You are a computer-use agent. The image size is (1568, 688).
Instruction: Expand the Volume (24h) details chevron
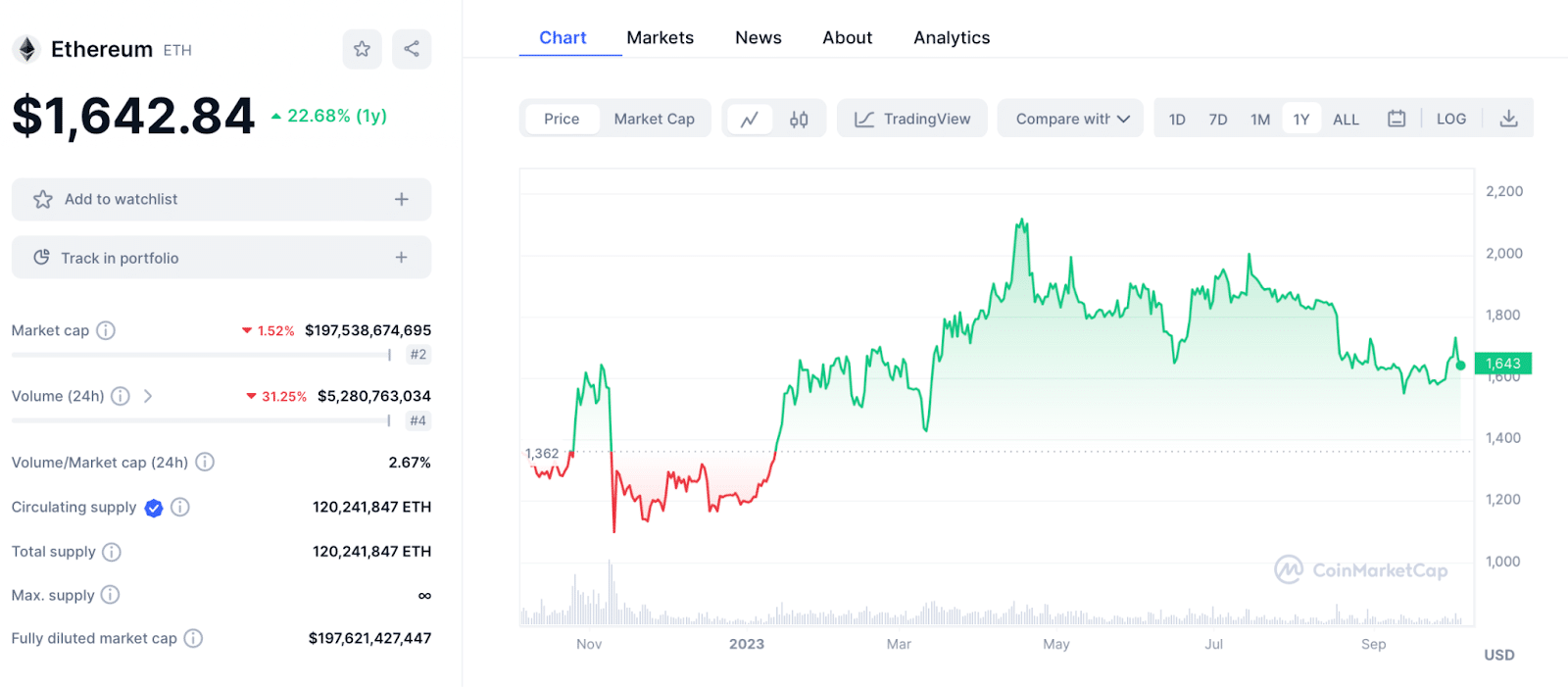point(148,396)
